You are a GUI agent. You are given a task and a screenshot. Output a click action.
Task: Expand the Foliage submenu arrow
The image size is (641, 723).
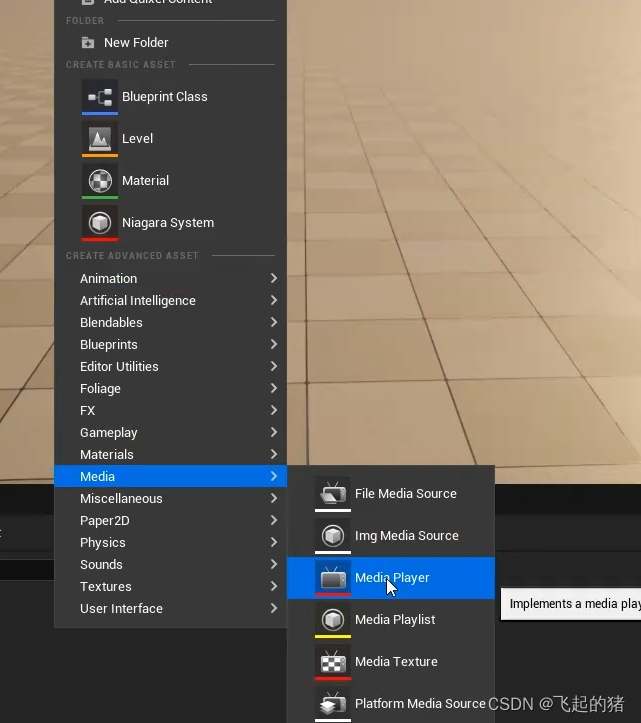pos(274,388)
